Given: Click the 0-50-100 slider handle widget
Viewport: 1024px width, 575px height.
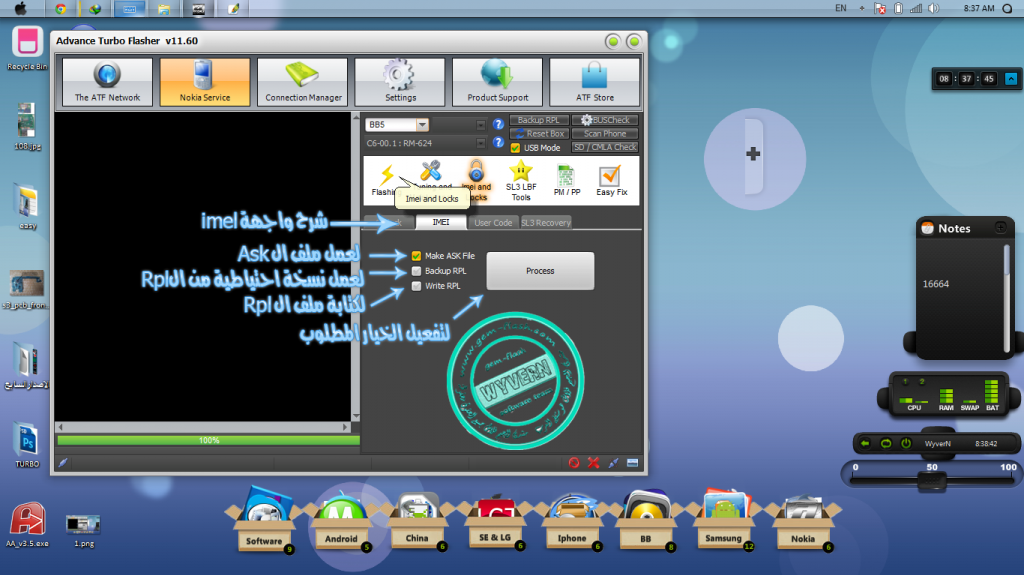Looking at the screenshot, I should pos(932,482).
